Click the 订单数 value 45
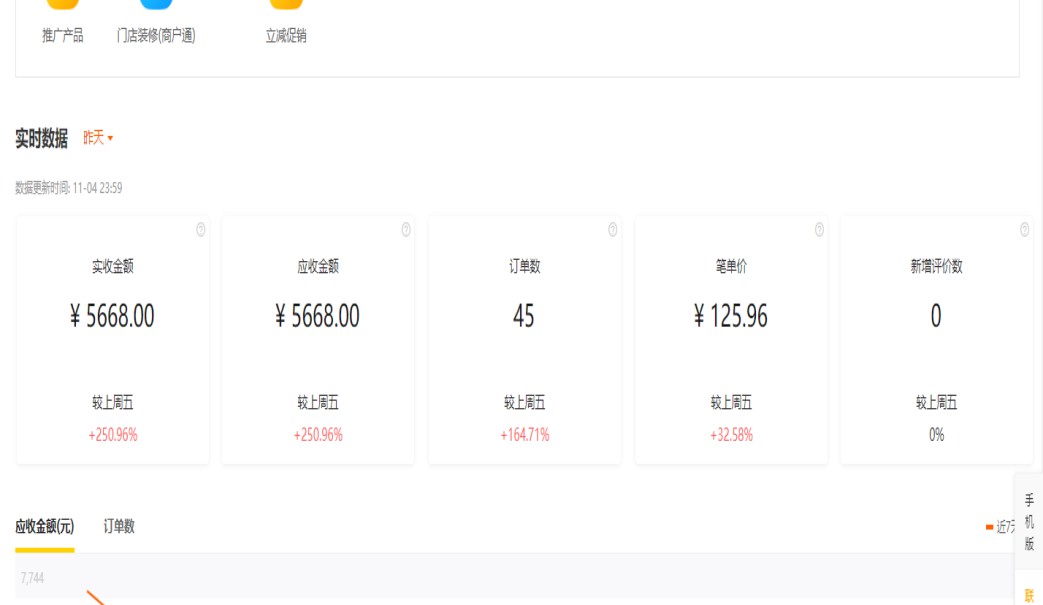The image size is (1043, 605). coord(524,317)
